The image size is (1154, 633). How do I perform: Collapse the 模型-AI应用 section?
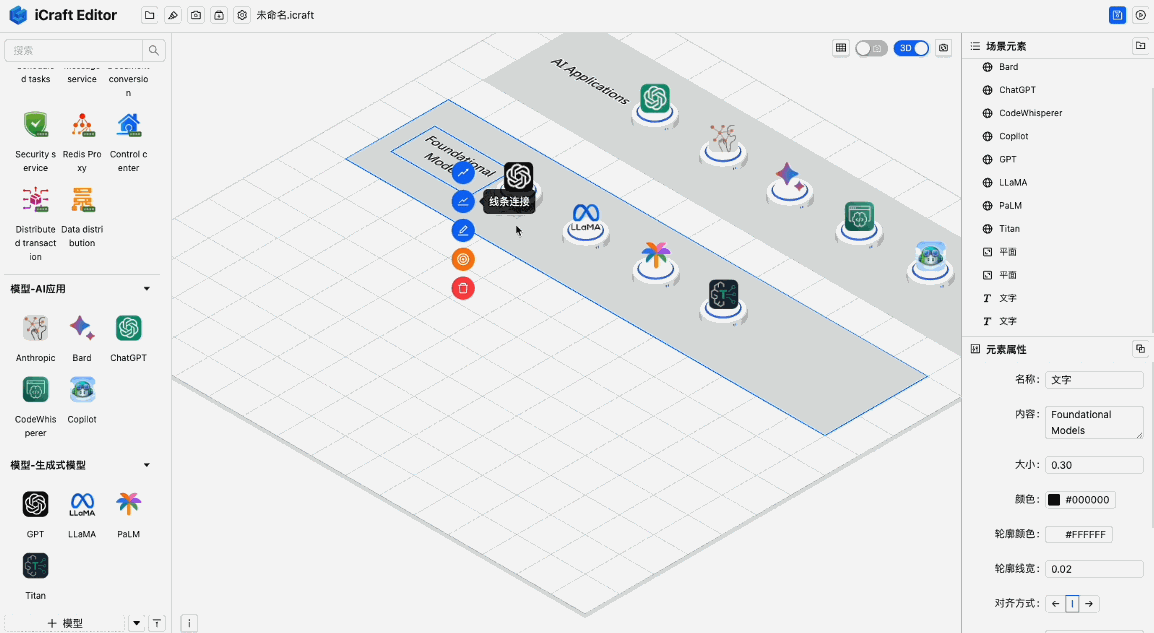[x=146, y=288]
